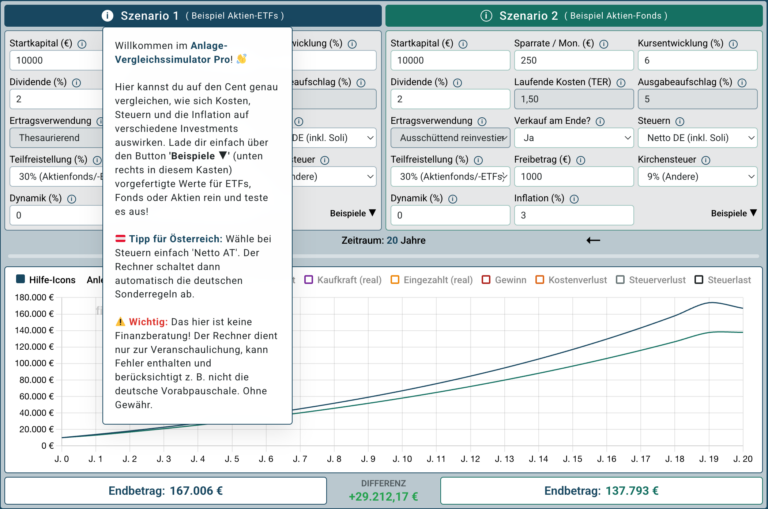Click the left arrow next to Zeitraum
Screen dimensions: 768x509
point(593,240)
